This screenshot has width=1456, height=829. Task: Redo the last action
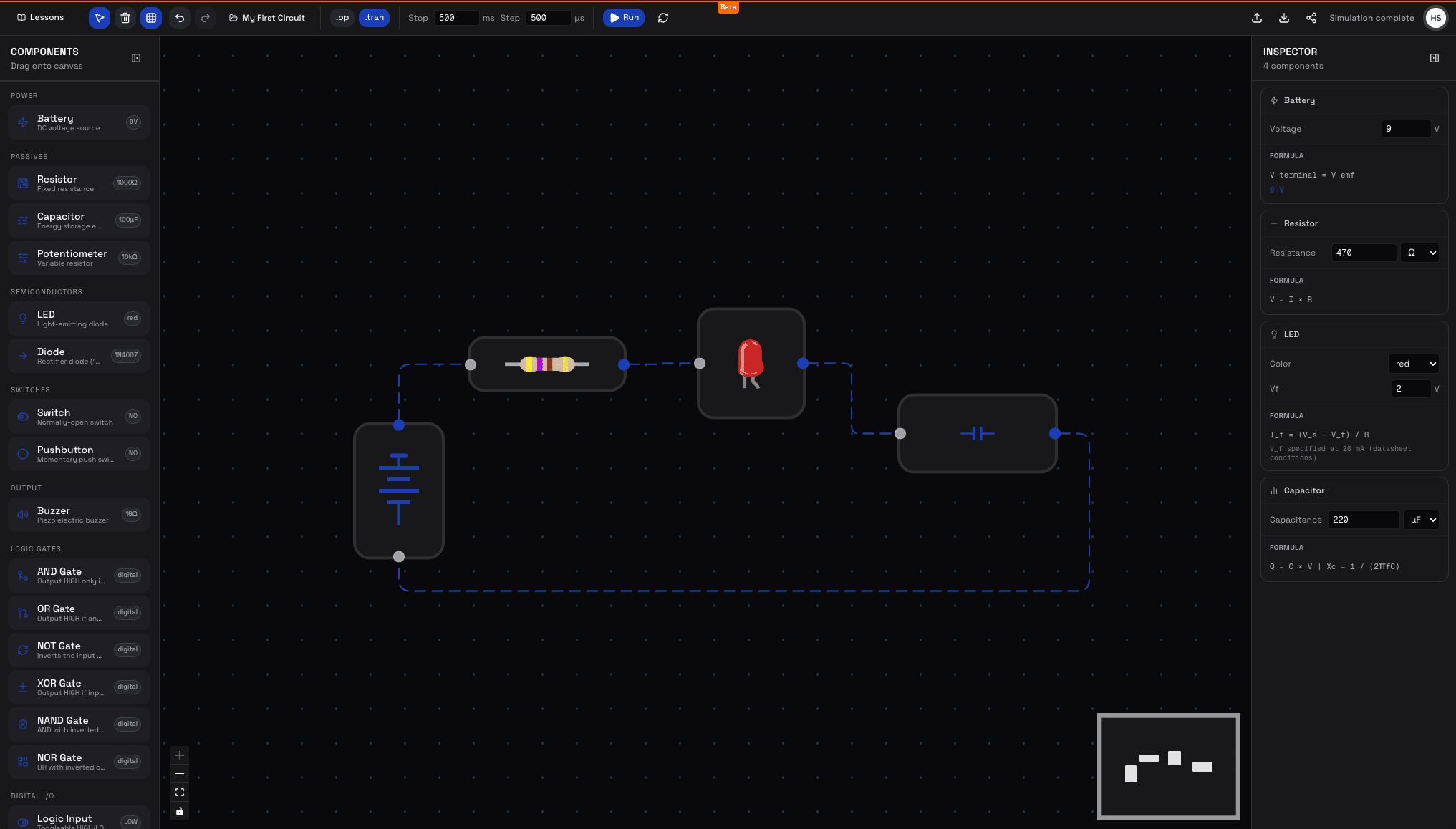coord(206,18)
